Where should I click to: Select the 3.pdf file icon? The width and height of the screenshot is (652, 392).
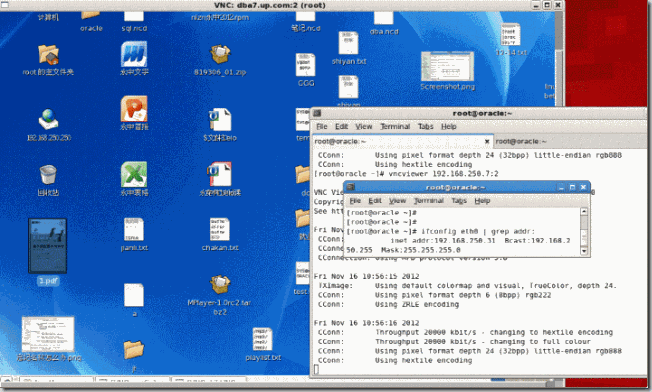click(x=47, y=246)
